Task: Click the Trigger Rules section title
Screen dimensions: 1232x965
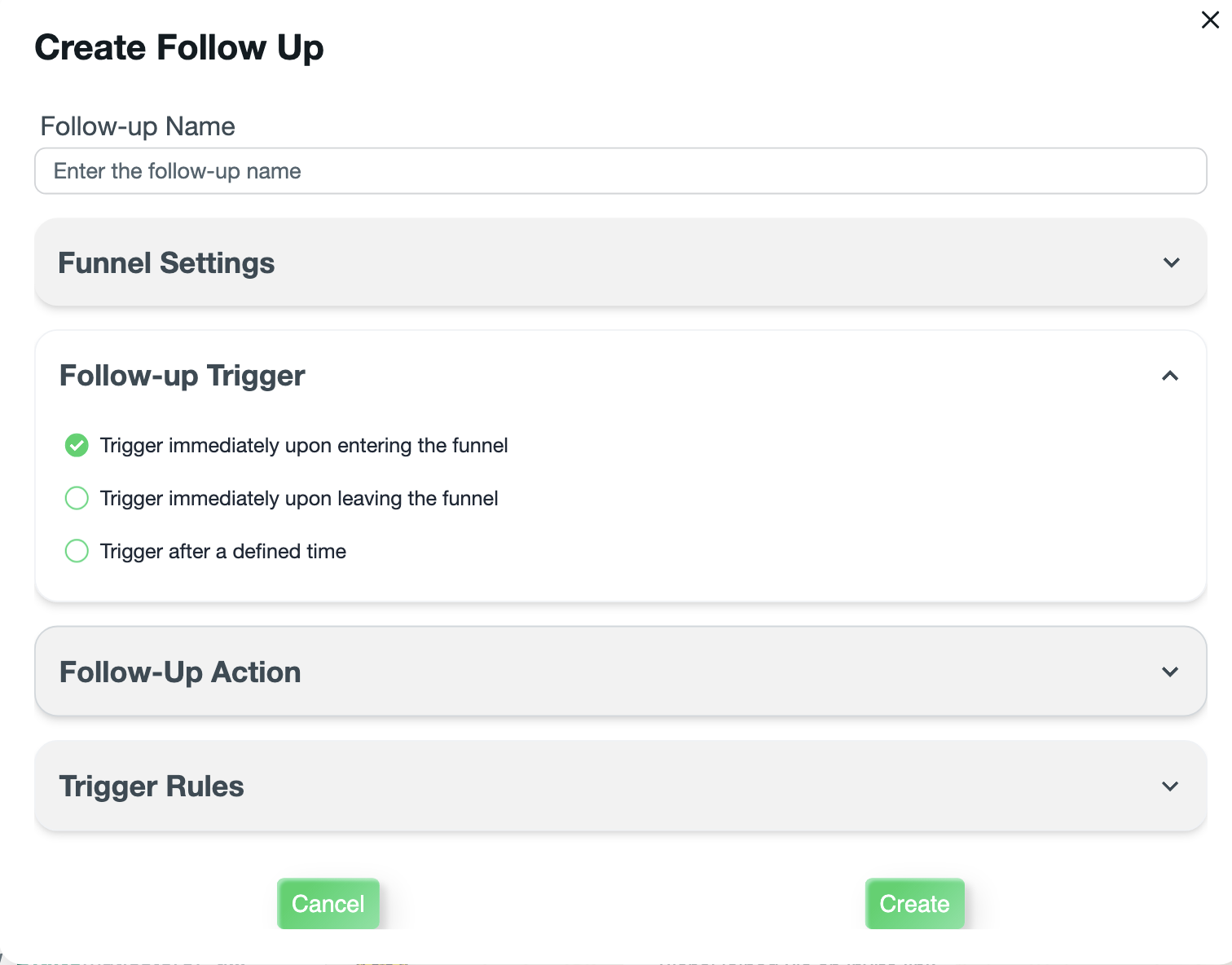Action: (152, 787)
